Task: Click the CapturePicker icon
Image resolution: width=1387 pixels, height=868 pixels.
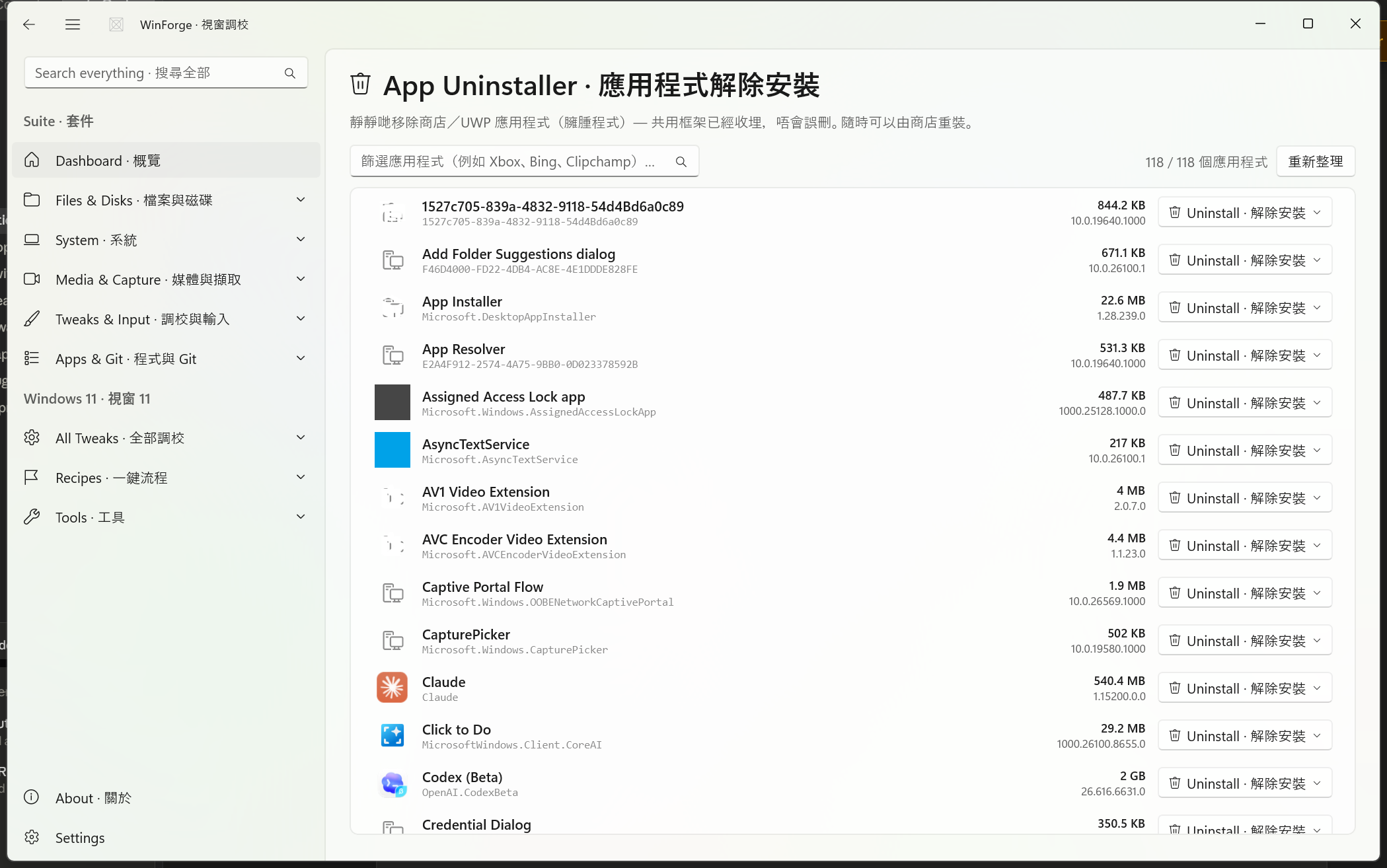Action: click(393, 640)
